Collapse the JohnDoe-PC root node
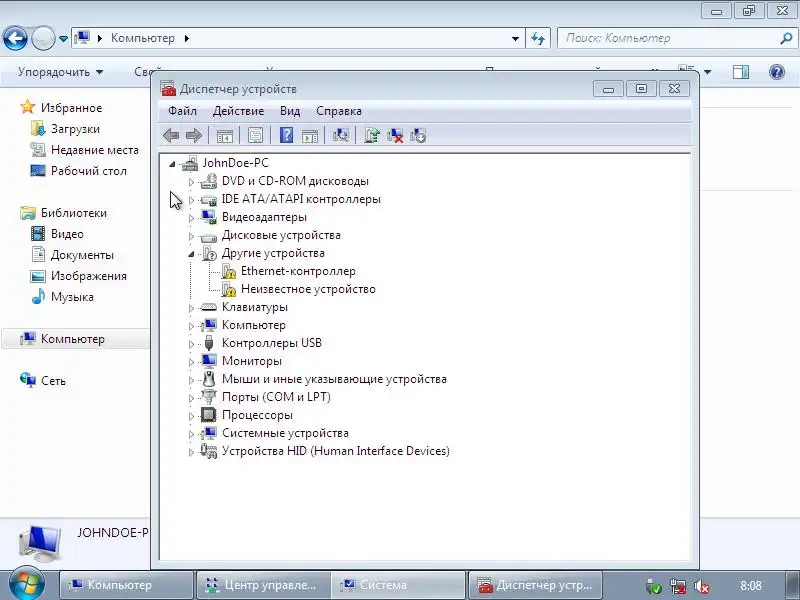The height and width of the screenshot is (600, 800). 172,164
